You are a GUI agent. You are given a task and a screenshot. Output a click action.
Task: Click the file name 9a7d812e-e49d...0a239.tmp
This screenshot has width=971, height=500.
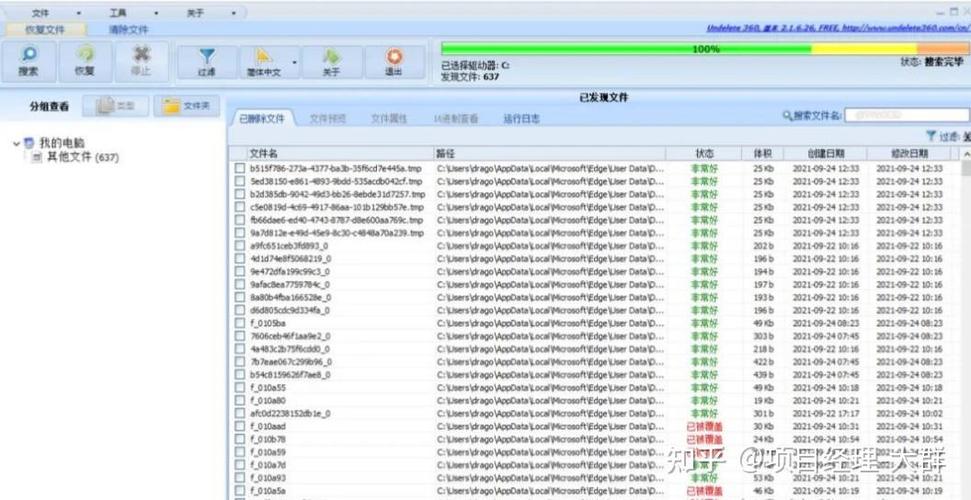pos(337,233)
